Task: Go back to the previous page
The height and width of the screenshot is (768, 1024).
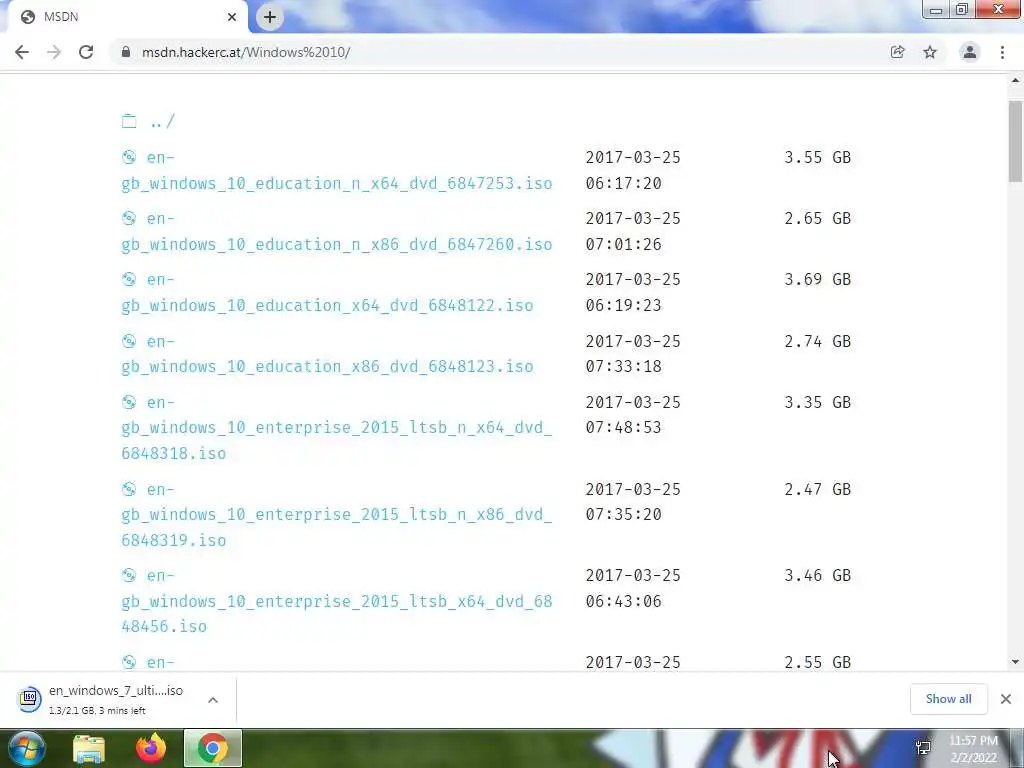Action: [22, 52]
